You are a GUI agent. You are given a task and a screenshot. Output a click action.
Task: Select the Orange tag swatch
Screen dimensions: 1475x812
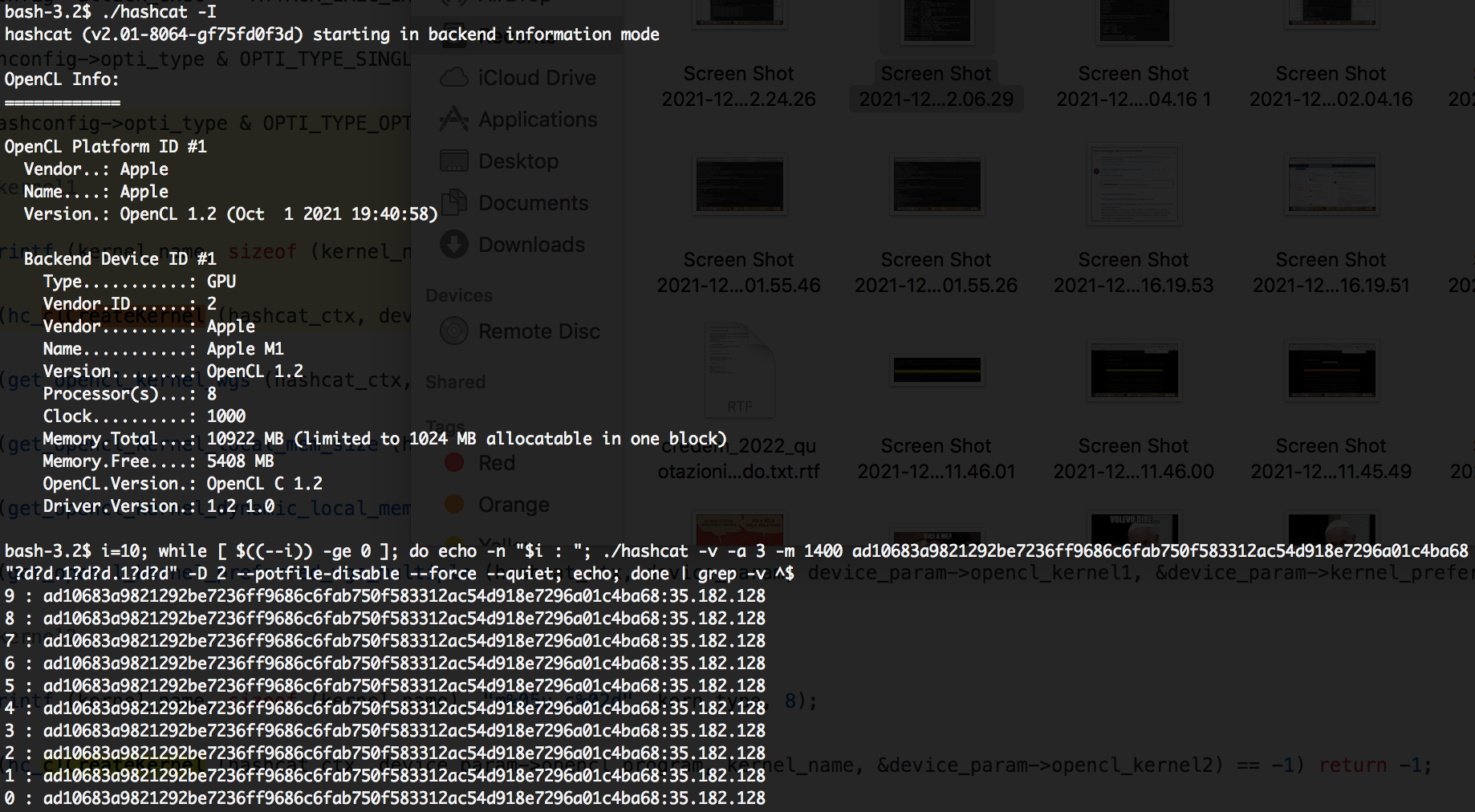pos(455,504)
